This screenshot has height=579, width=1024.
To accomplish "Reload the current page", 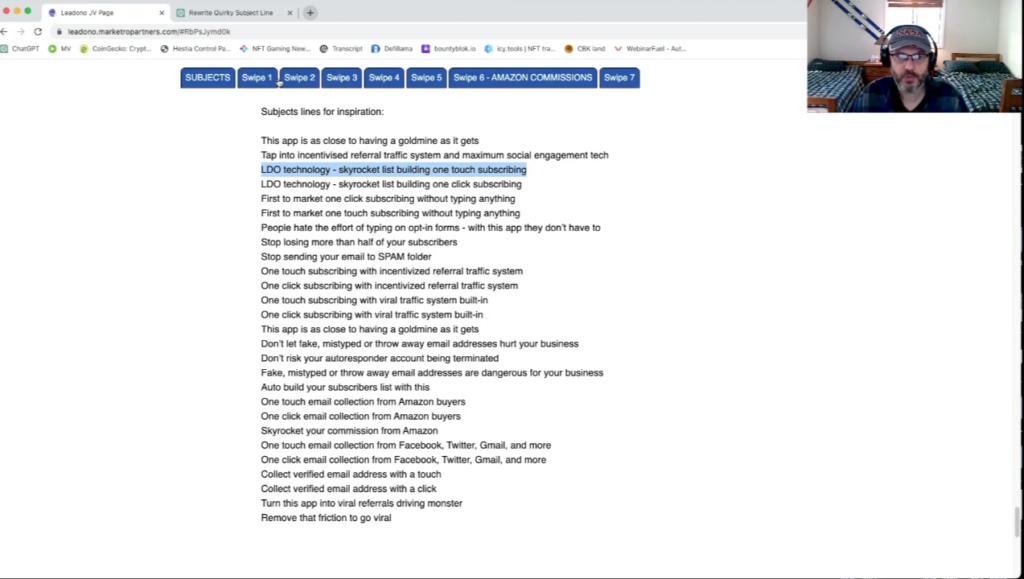I will coord(38,31).
